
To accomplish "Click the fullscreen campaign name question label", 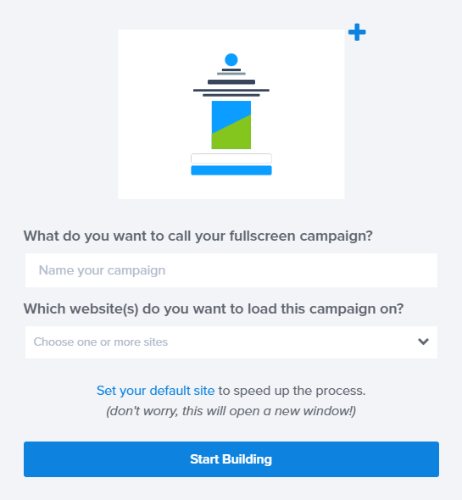I will [198, 236].
